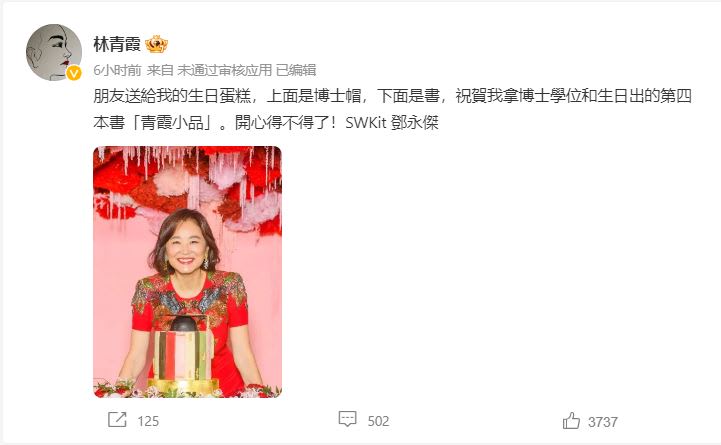Click the red floral decoration in the photo
Viewport: 721px width, 445px height.
[188, 184]
